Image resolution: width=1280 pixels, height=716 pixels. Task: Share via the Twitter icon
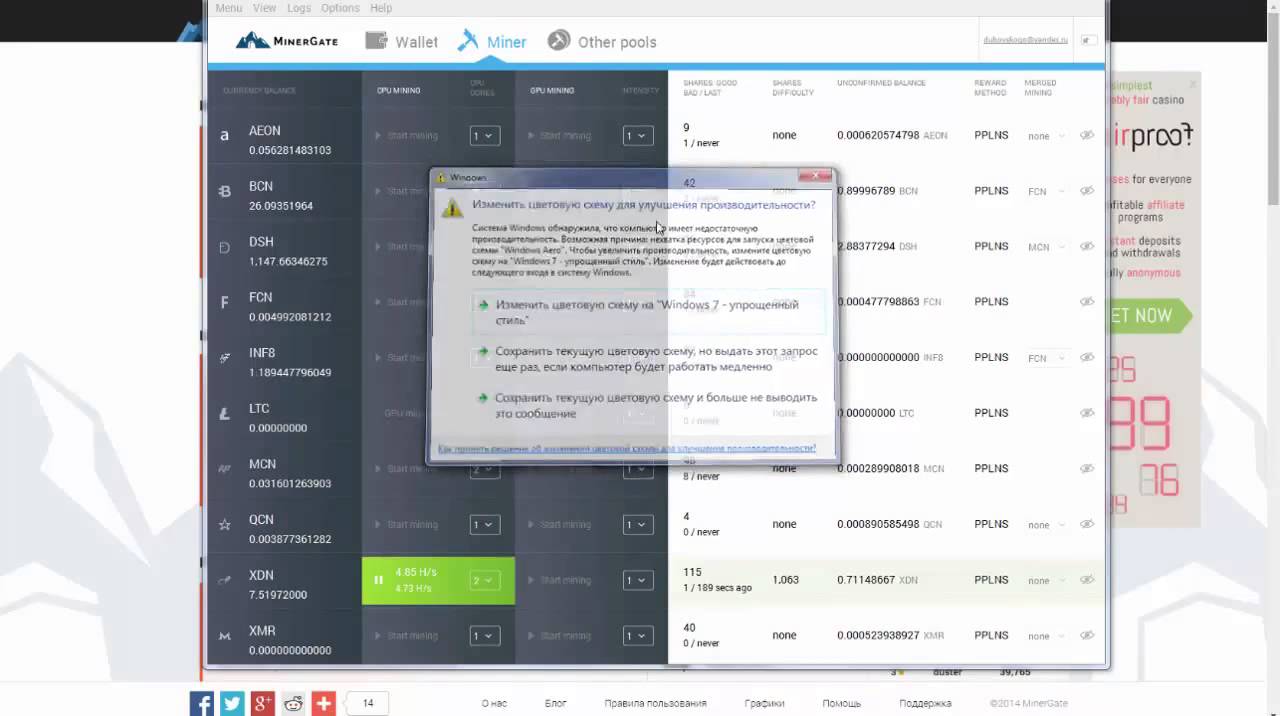point(232,703)
